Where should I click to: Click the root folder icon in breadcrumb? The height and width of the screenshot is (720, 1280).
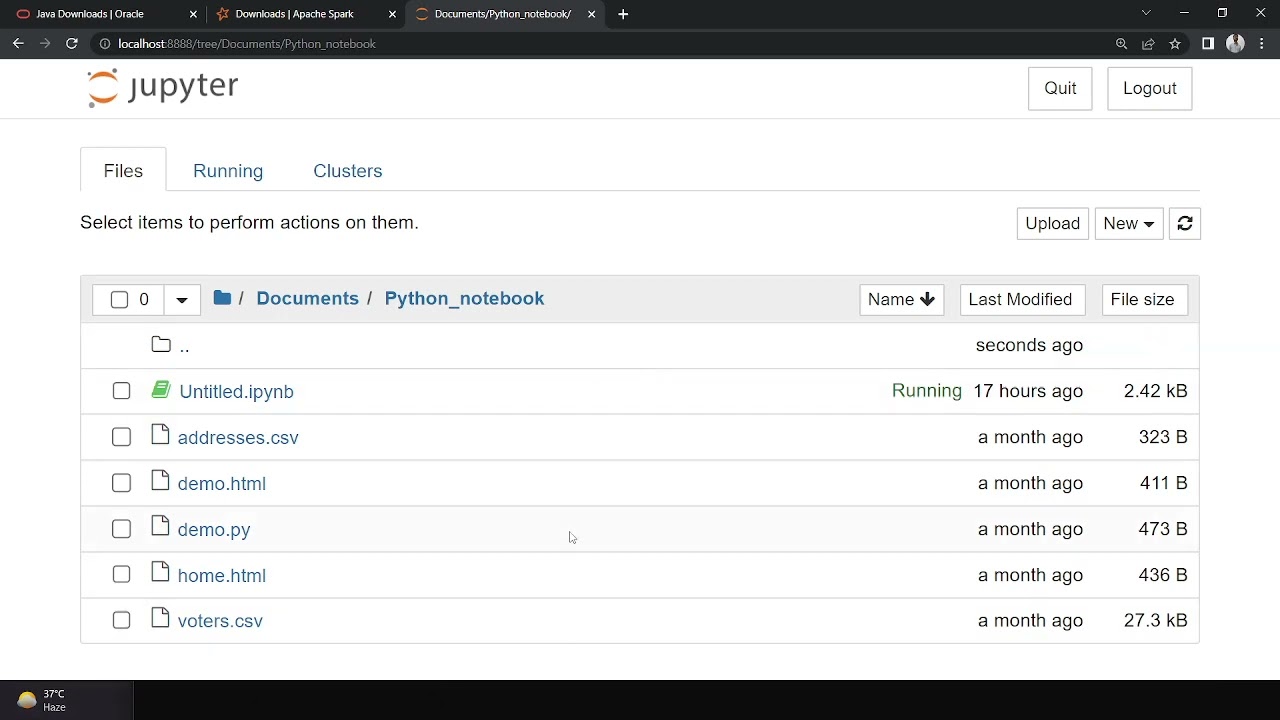[x=222, y=298]
